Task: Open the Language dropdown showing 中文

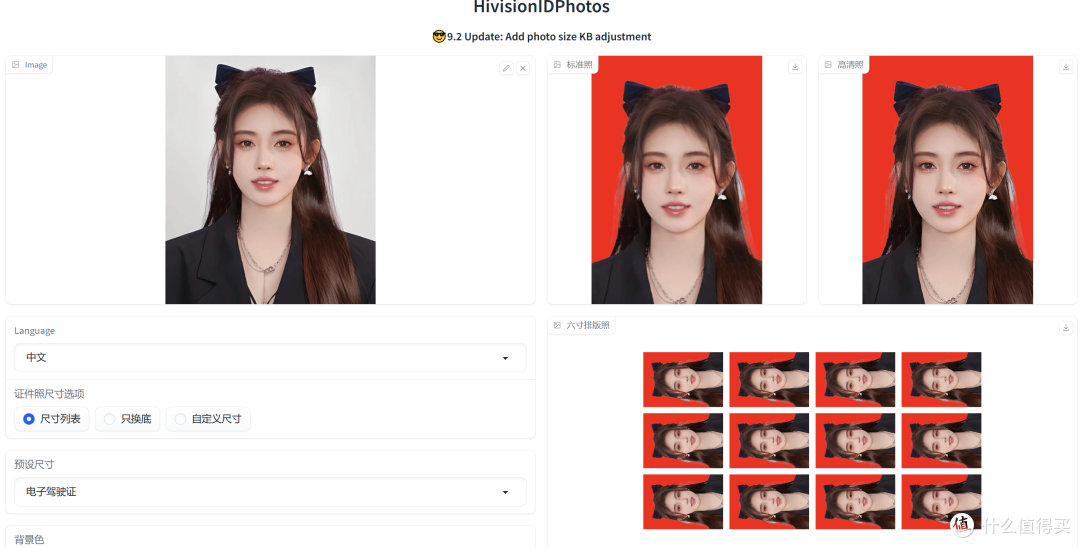Action: [x=270, y=358]
